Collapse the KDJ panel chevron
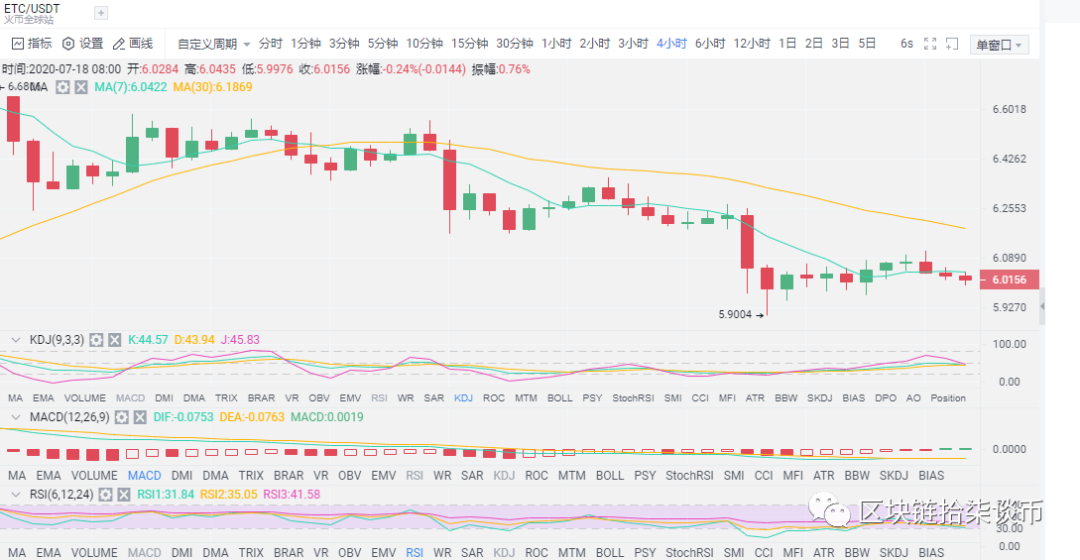 14,340
